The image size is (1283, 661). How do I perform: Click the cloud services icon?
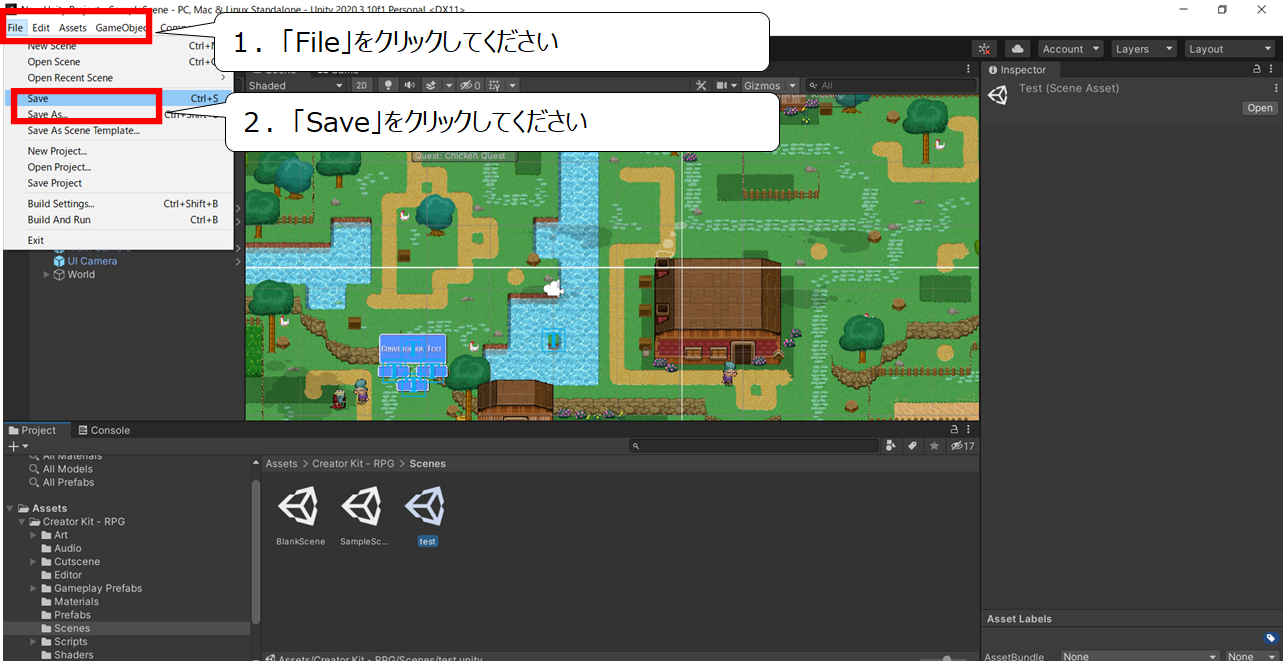click(x=1017, y=49)
